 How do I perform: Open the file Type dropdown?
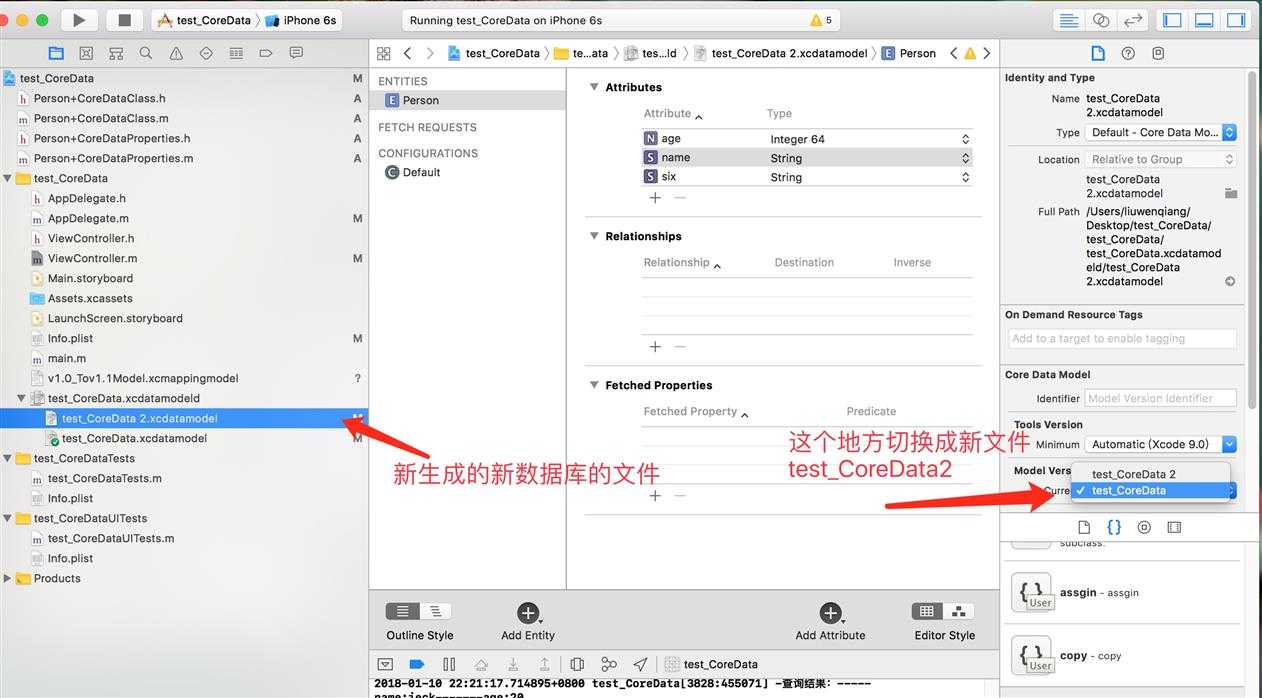tap(1161, 132)
